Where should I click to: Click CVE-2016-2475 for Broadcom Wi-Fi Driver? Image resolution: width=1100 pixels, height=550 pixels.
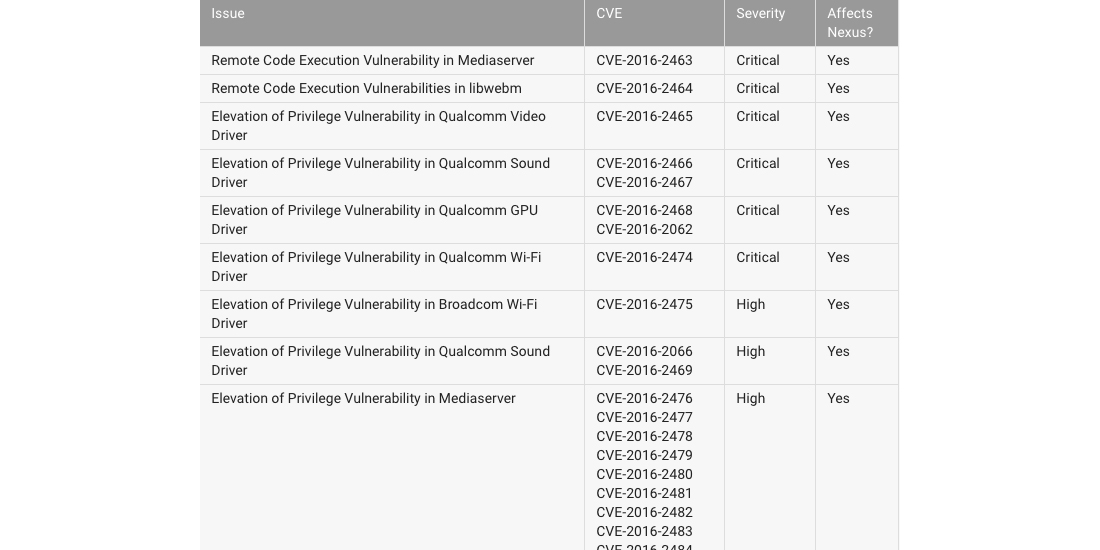(644, 304)
